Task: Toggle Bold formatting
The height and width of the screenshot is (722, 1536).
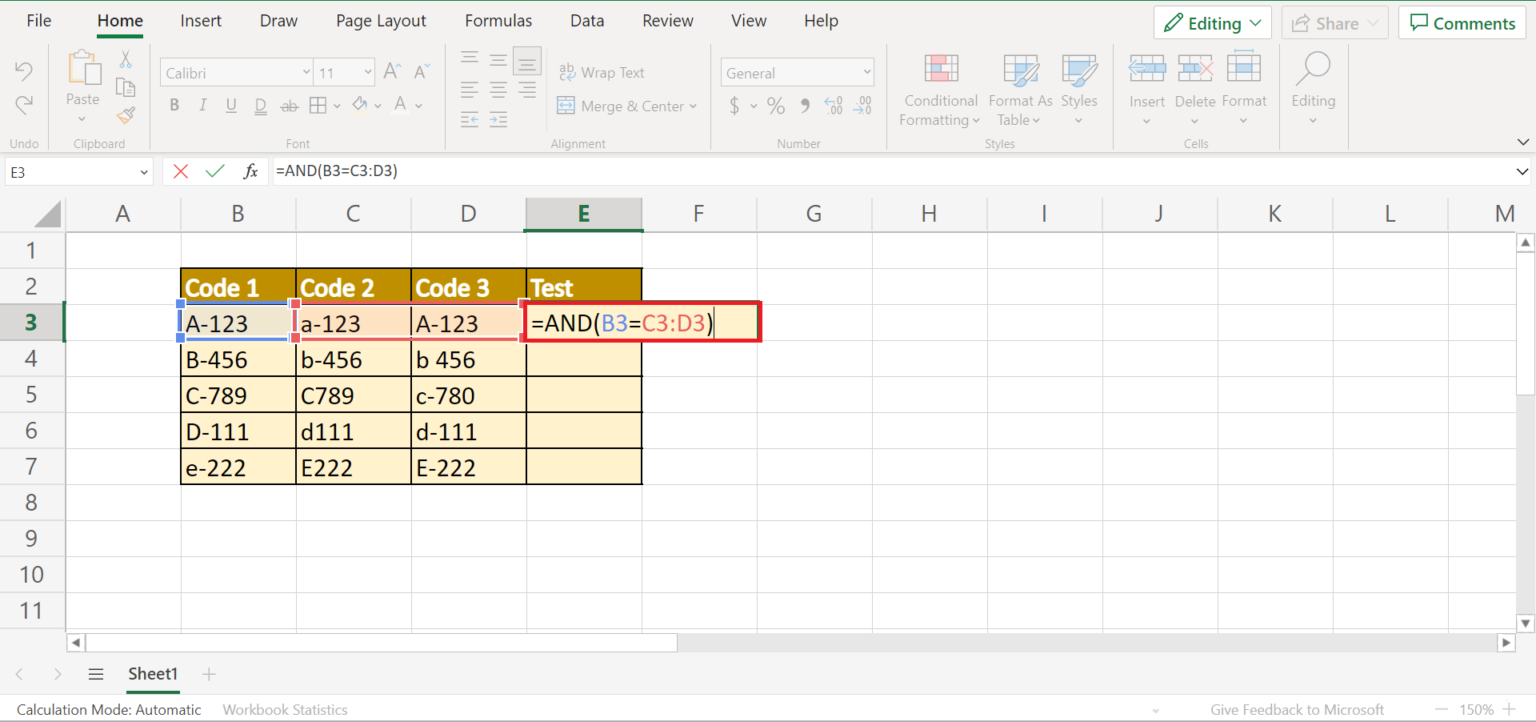Action: point(174,105)
